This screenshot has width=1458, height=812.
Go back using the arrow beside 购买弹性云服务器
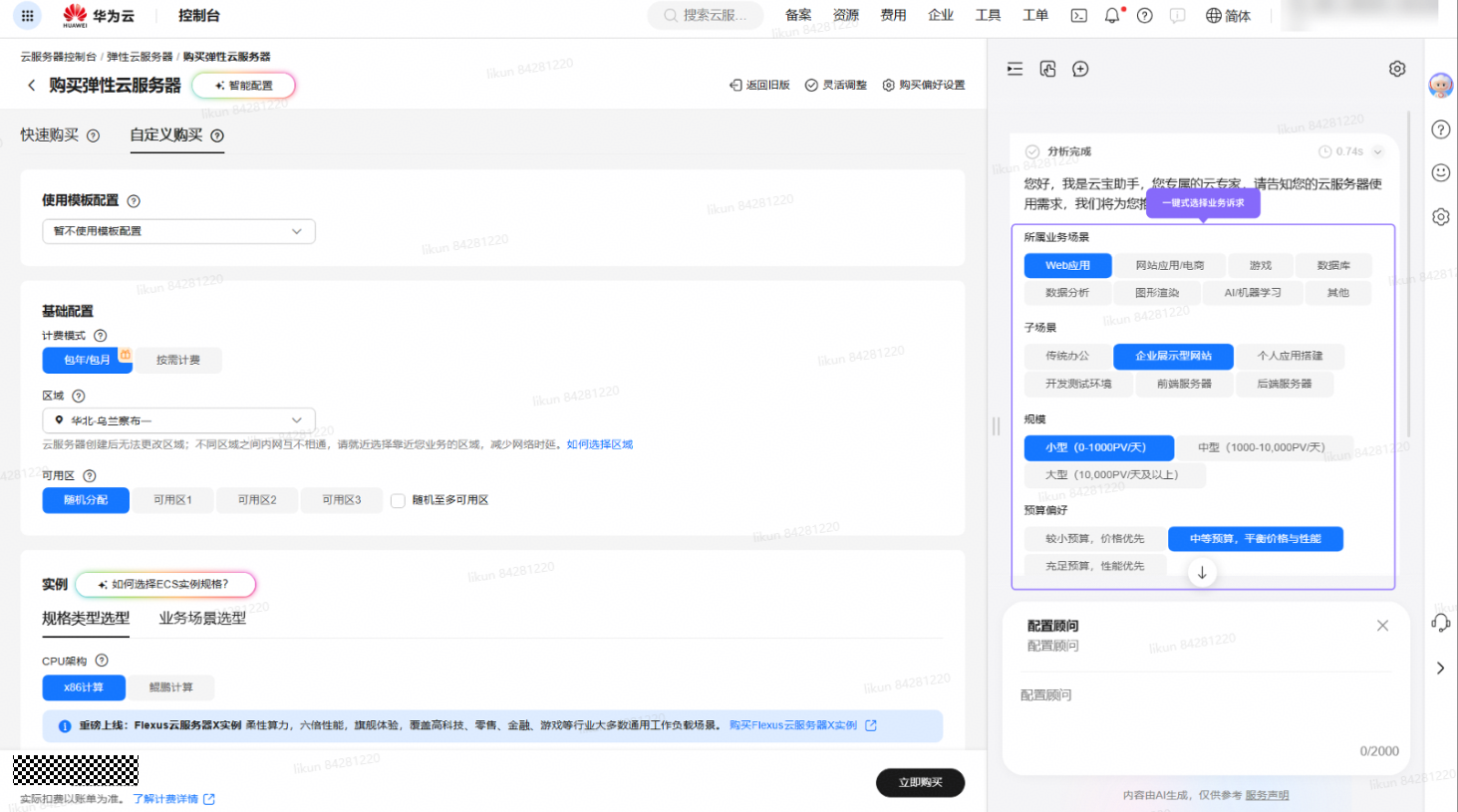31,86
